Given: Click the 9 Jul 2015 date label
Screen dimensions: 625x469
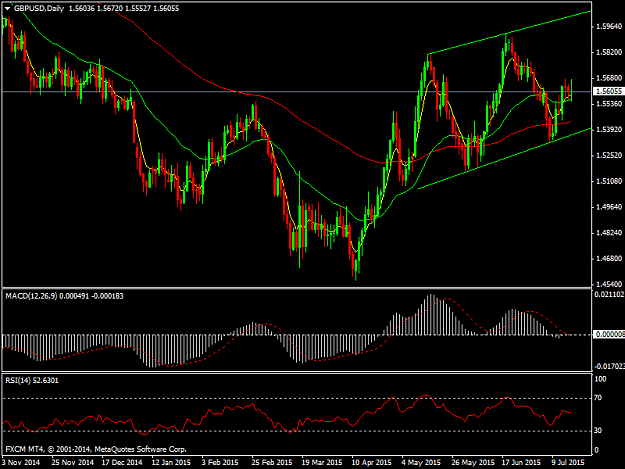Looking at the screenshot, I should pyautogui.click(x=568, y=463).
